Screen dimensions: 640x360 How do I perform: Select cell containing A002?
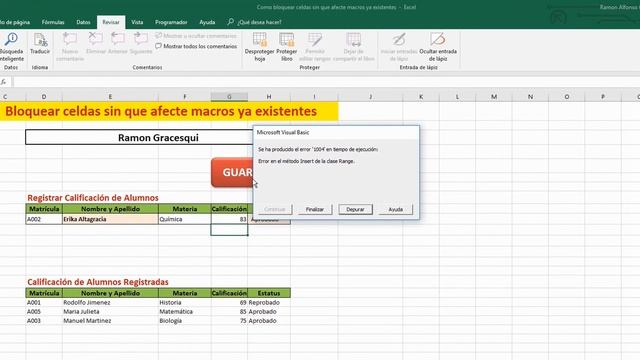44,219
